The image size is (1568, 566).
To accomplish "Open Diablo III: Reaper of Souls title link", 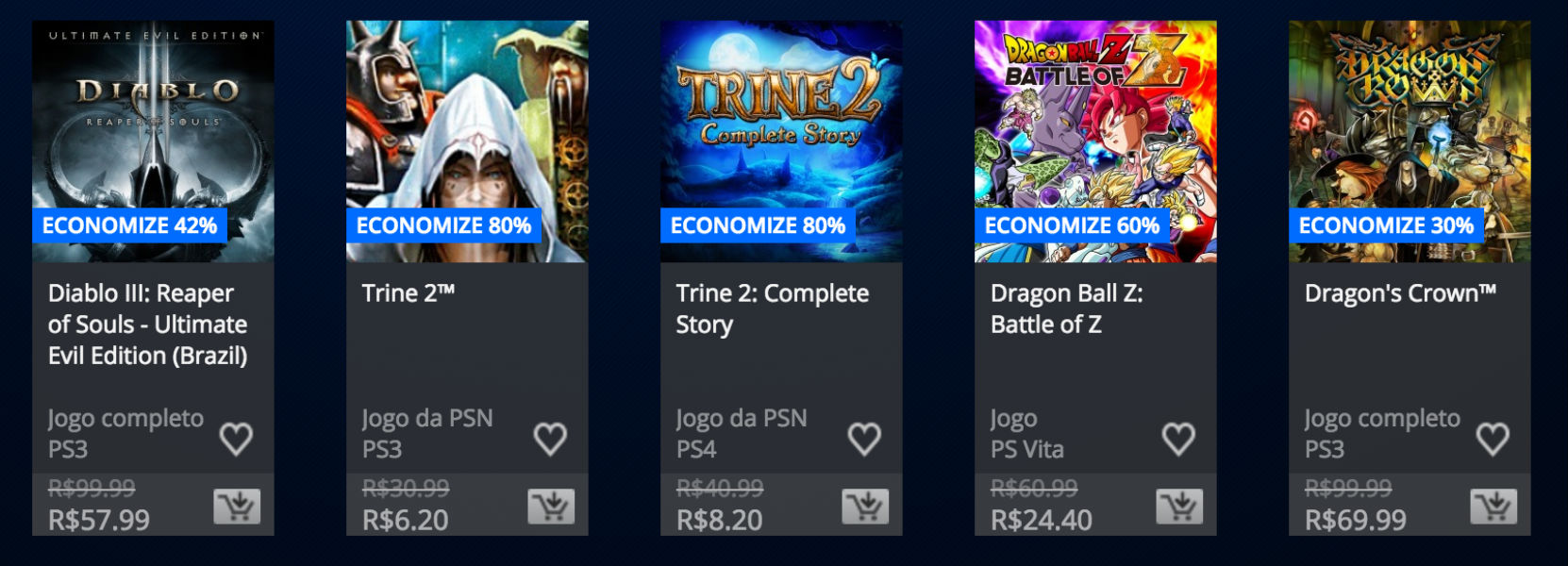I will (x=148, y=325).
